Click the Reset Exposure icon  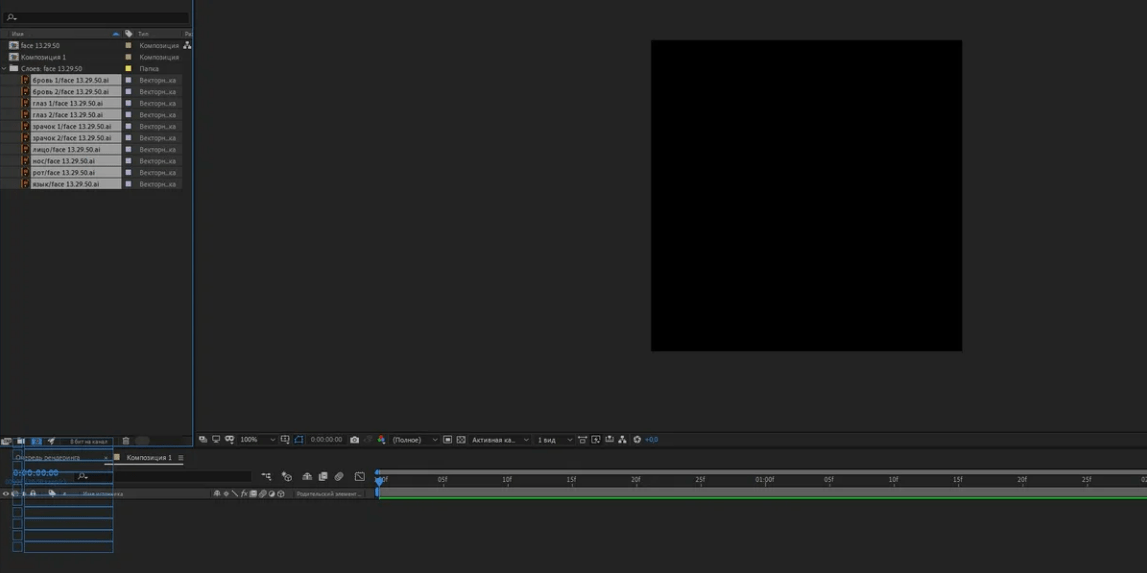(637, 440)
